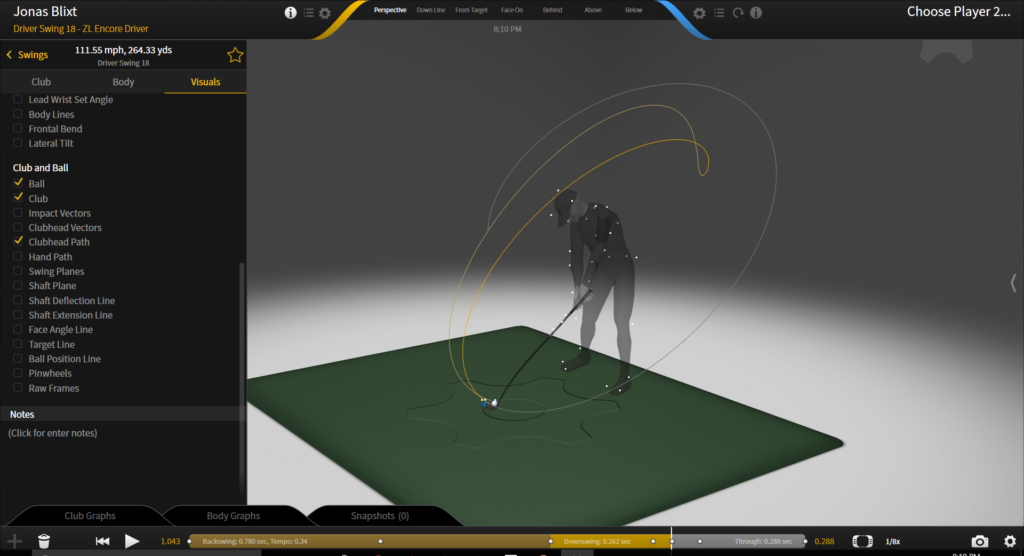Enable Impact Vectors checkbox
This screenshot has height=556, width=1024.
coord(18,213)
